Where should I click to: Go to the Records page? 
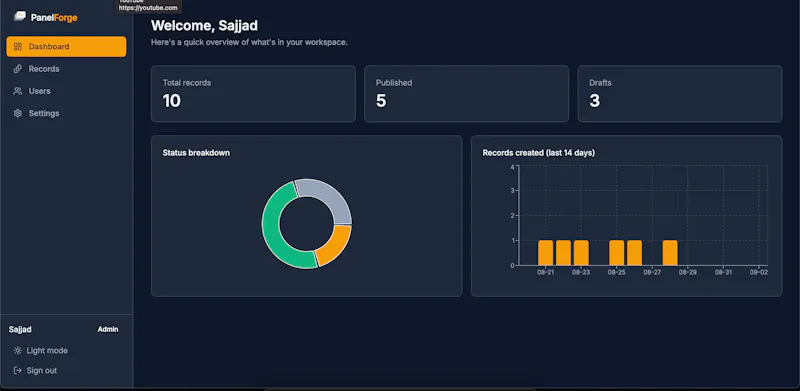tap(66, 68)
